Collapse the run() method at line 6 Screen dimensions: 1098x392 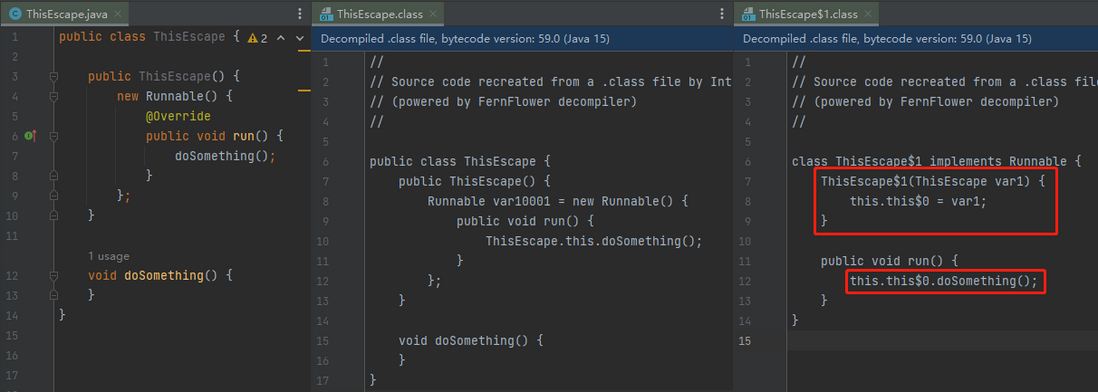tap(53, 136)
